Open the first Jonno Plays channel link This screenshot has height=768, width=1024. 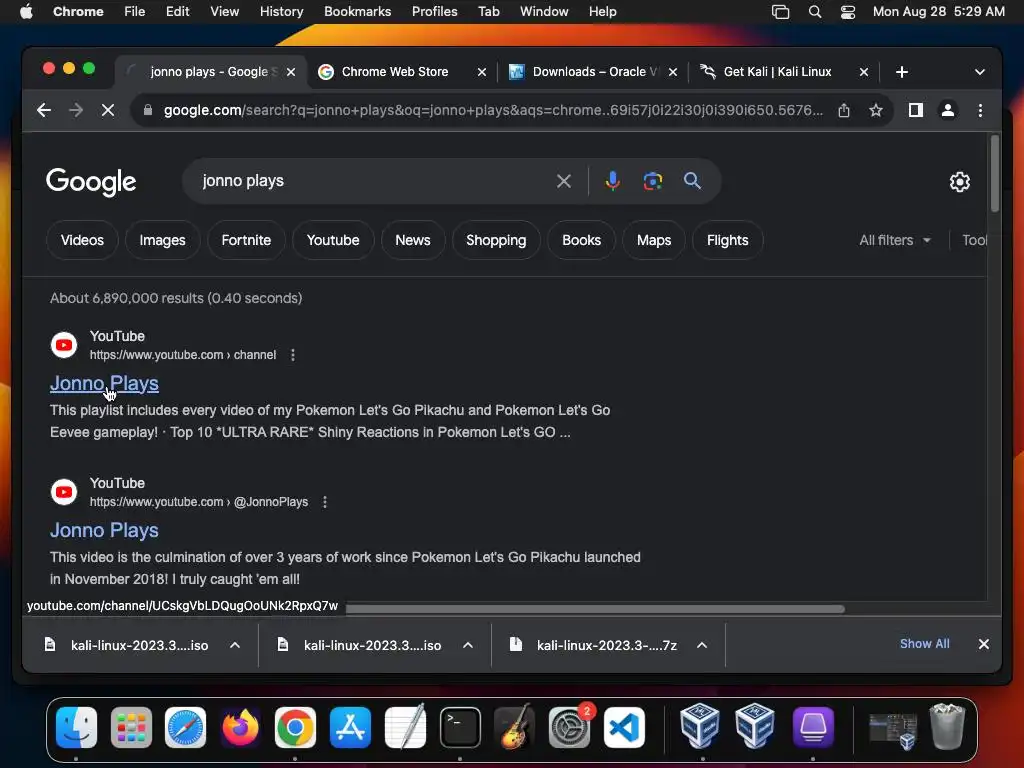pyautogui.click(x=104, y=383)
